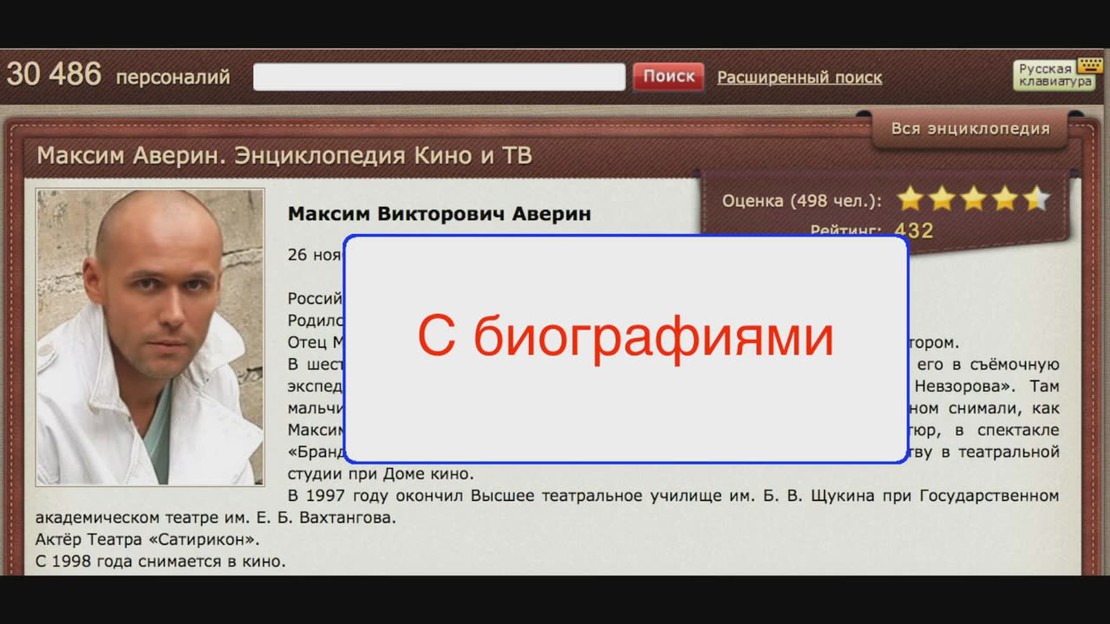The width and height of the screenshot is (1110, 624).
Task: Switch to the Вся энциклопедия tab
Action: click(x=970, y=128)
